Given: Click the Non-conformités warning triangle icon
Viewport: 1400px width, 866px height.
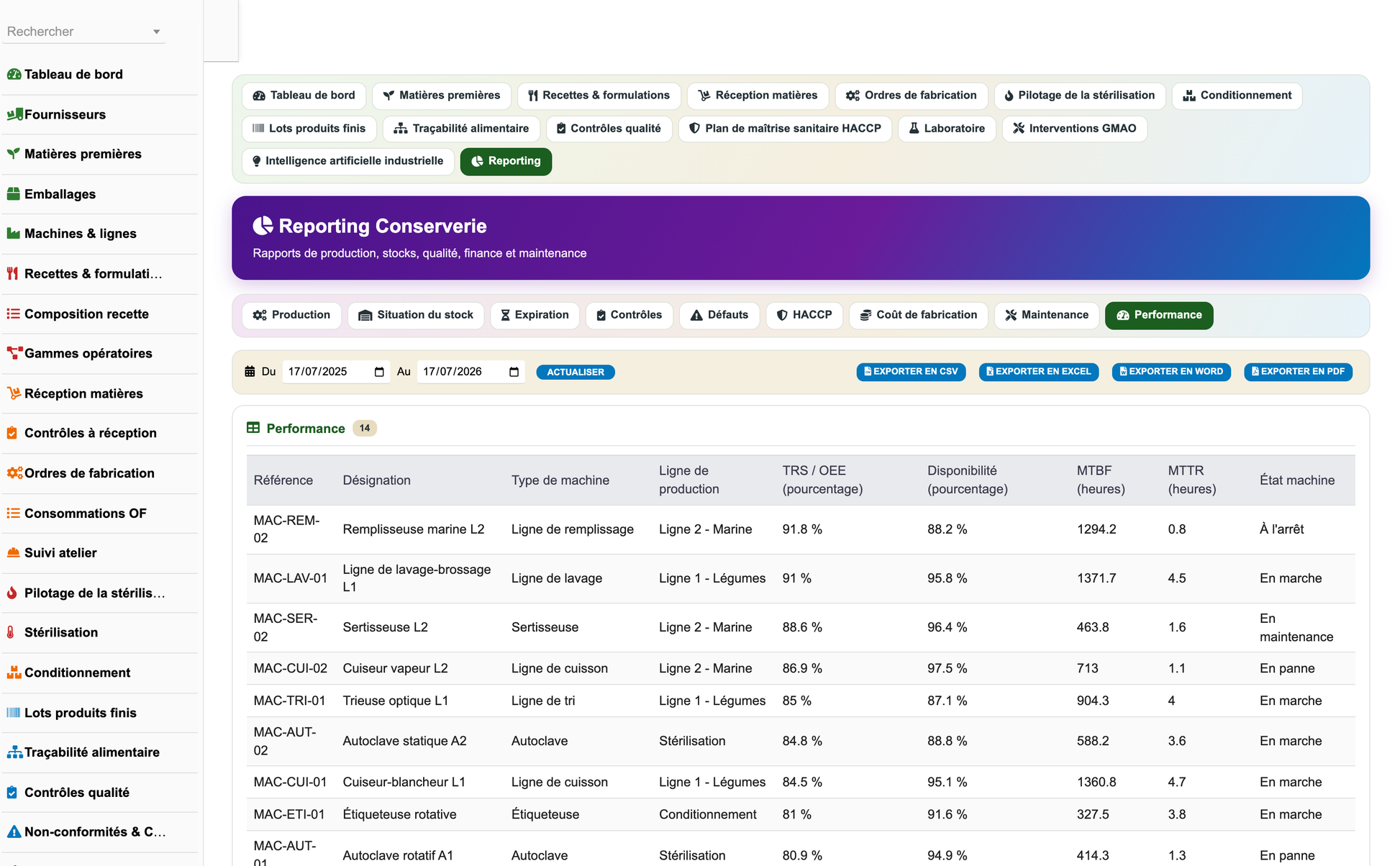Looking at the screenshot, I should 14,832.
